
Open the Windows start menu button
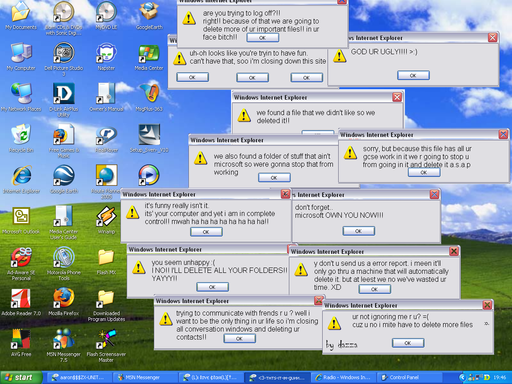21,377
